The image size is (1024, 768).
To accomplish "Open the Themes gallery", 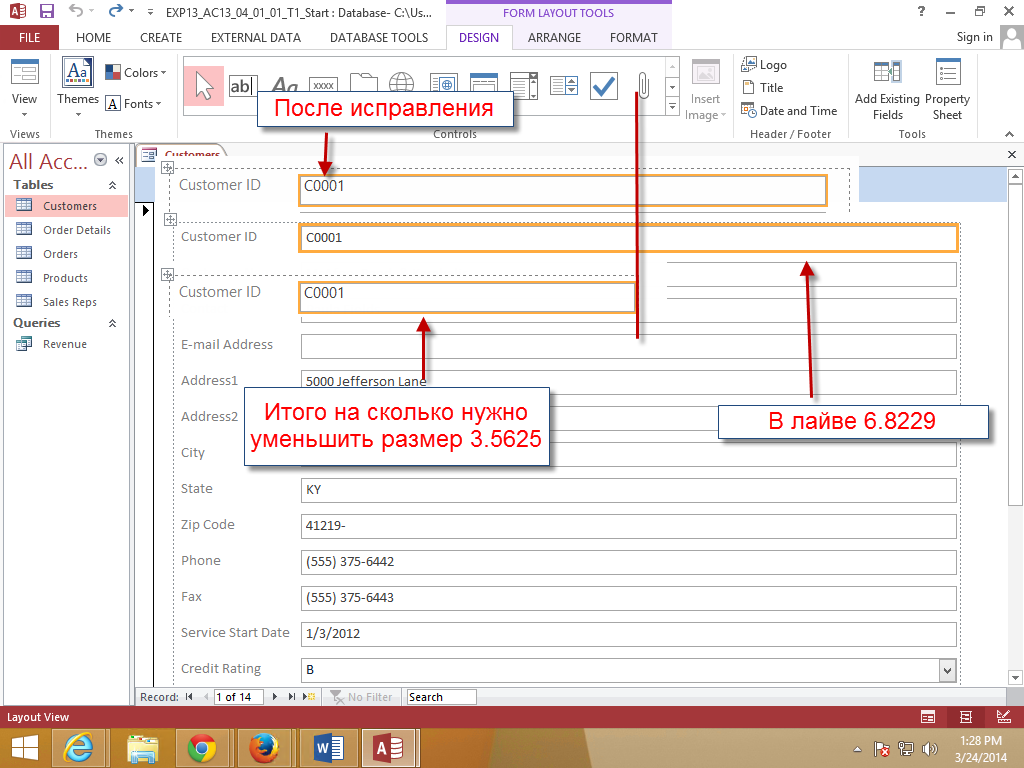I will [78, 88].
